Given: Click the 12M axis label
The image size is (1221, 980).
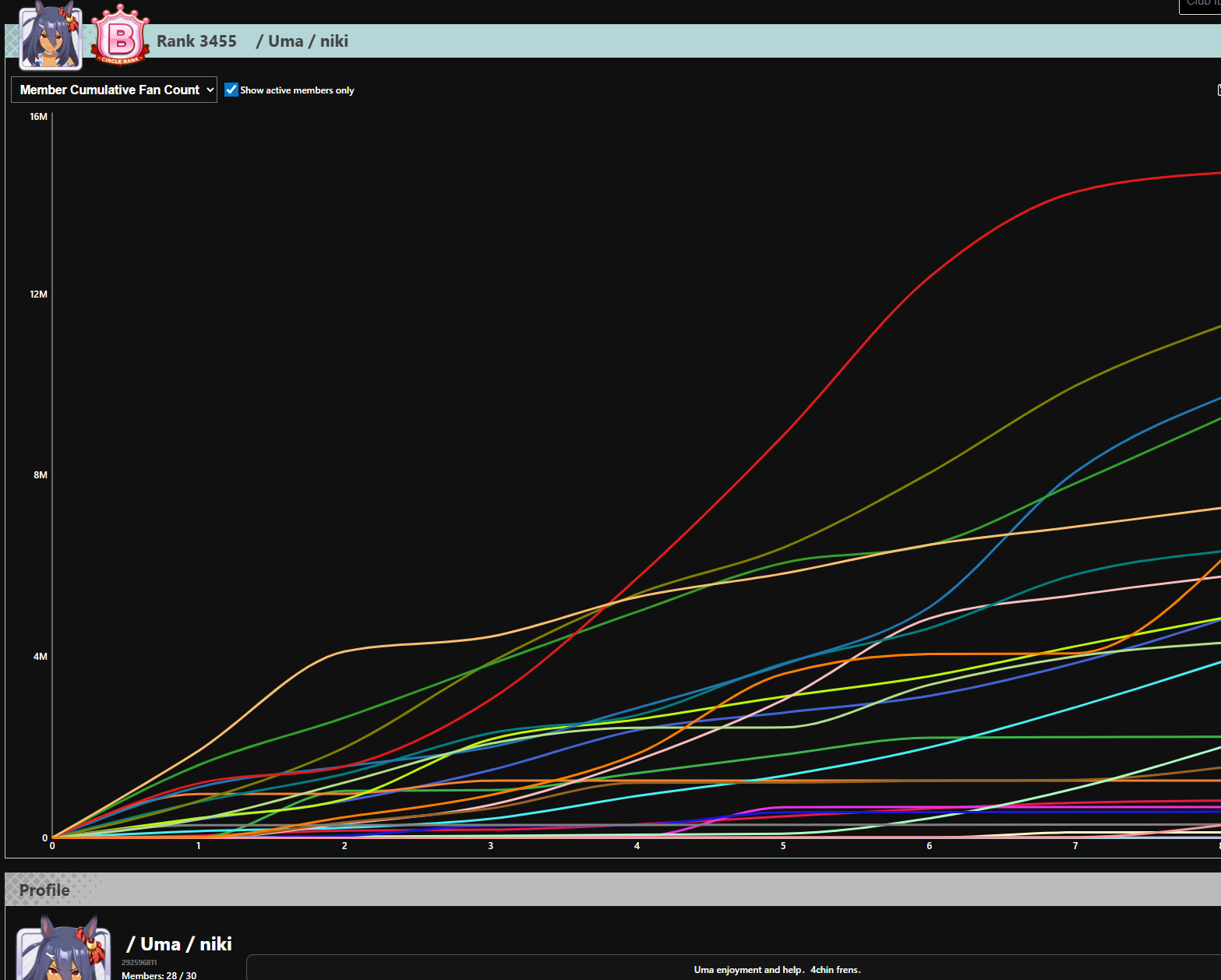Looking at the screenshot, I should point(38,294).
